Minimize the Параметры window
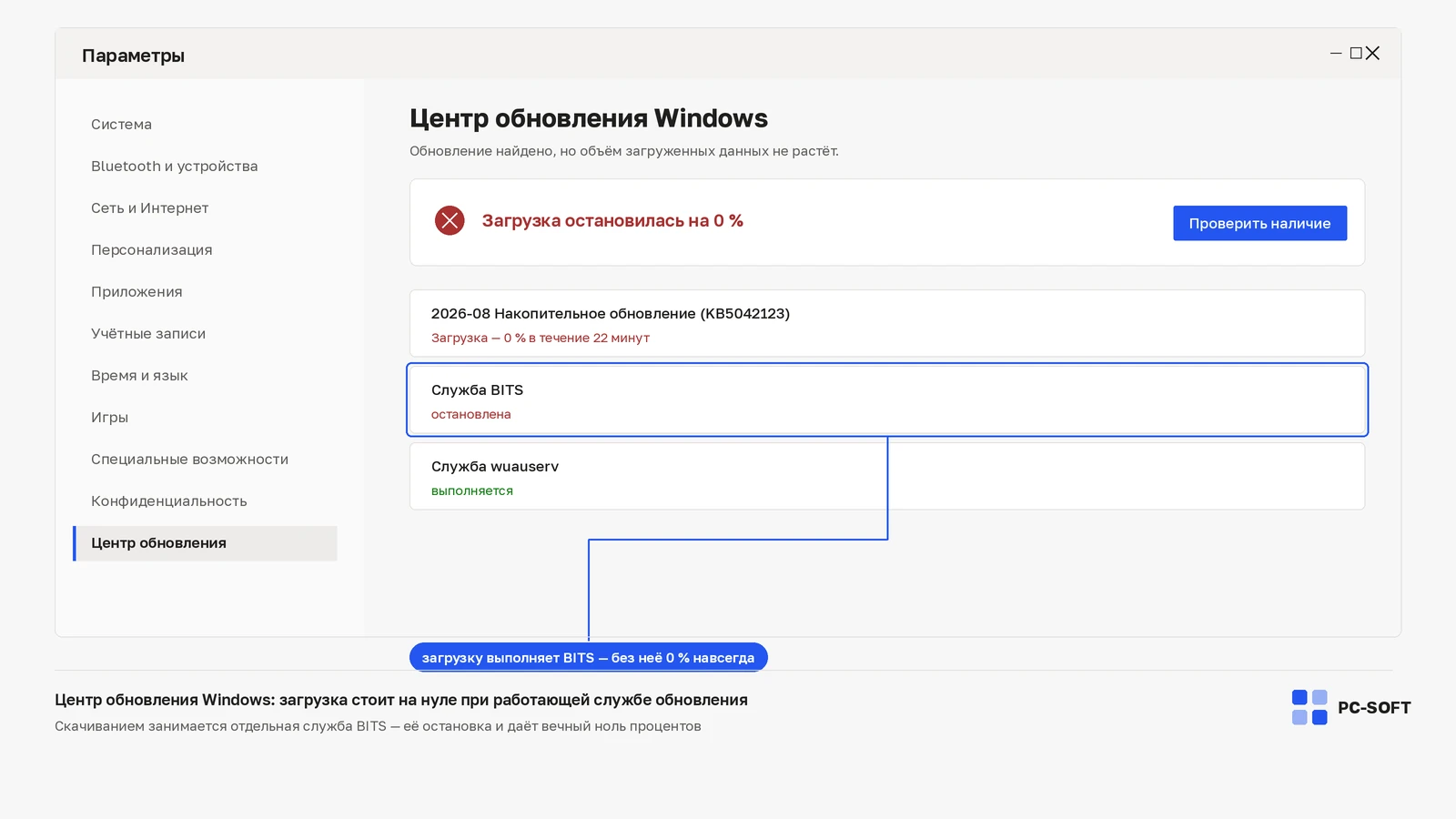The image size is (1456, 819). 1336,54
